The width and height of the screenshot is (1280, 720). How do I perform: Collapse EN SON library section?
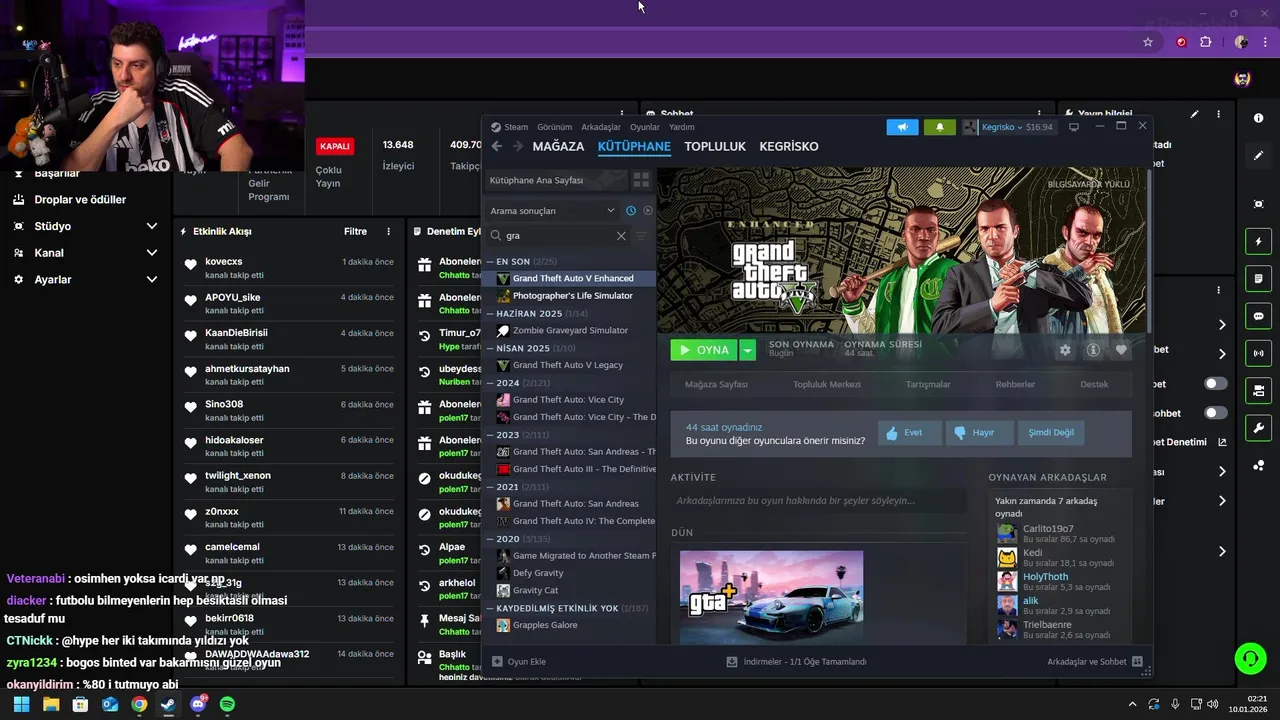490,262
